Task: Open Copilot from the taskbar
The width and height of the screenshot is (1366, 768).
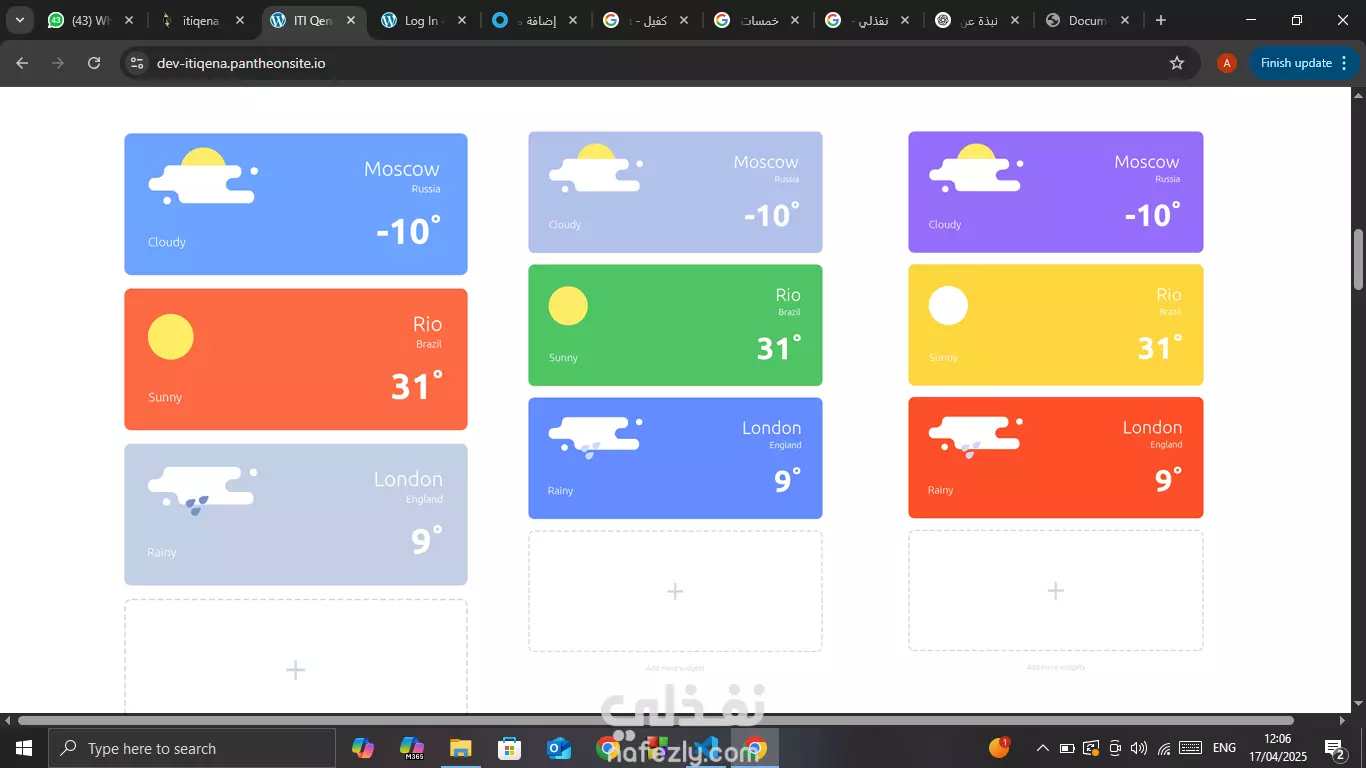Action: 363,748
